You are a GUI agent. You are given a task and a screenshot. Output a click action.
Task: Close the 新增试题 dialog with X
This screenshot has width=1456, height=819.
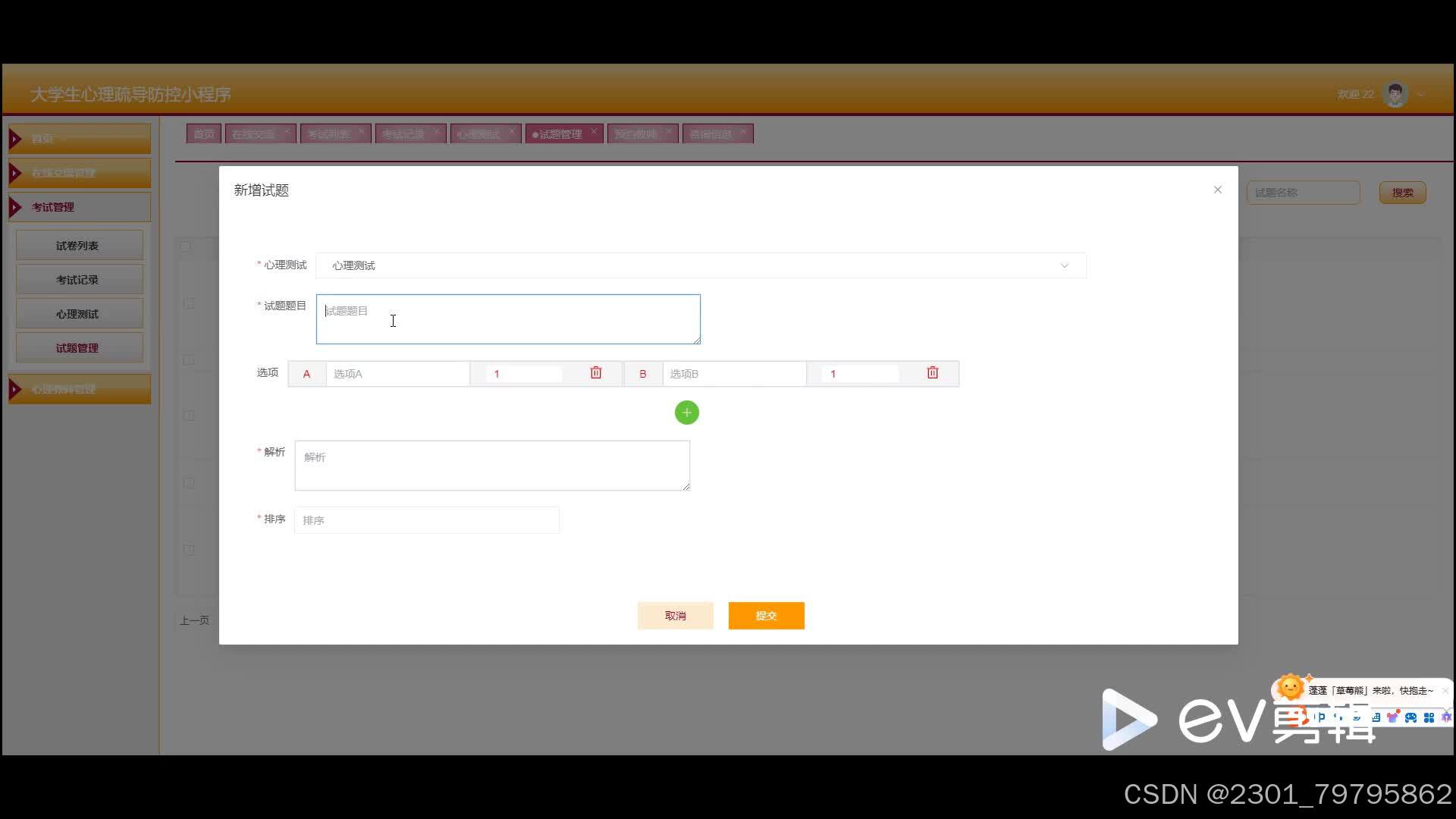1217,190
